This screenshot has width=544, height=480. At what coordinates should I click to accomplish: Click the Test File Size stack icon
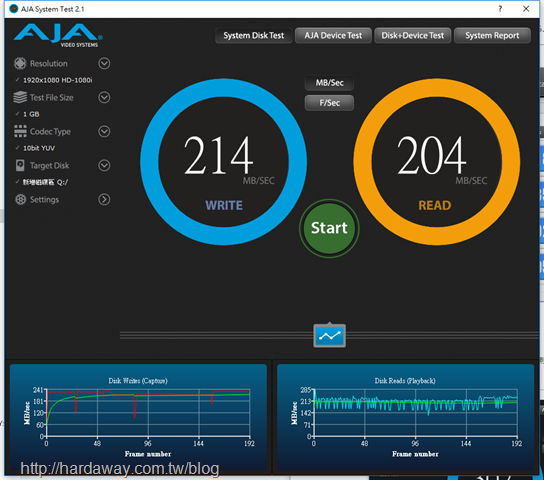(x=20, y=97)
